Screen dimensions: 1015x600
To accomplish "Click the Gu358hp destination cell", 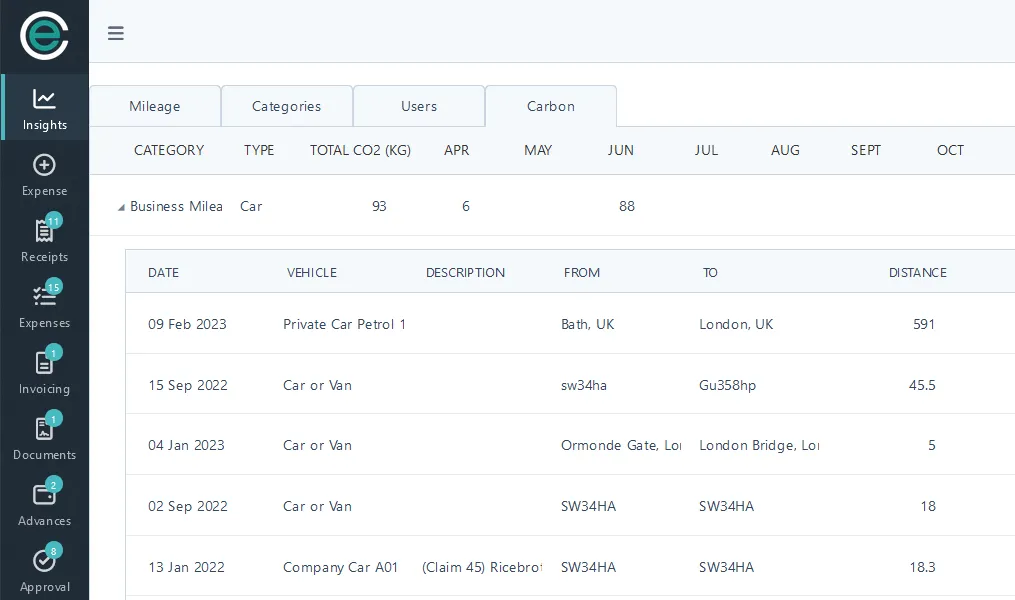I will tap(728, 385).
